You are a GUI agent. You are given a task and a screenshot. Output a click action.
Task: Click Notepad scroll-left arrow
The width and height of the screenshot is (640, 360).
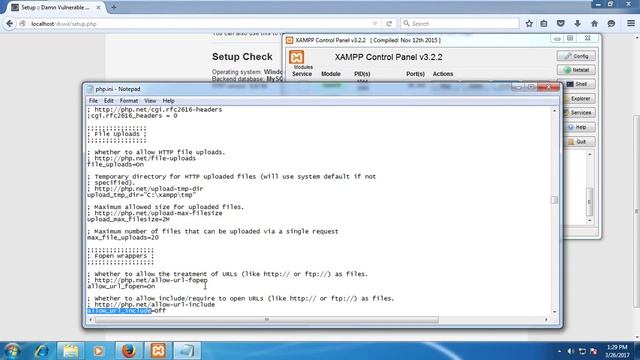point(90,320)
